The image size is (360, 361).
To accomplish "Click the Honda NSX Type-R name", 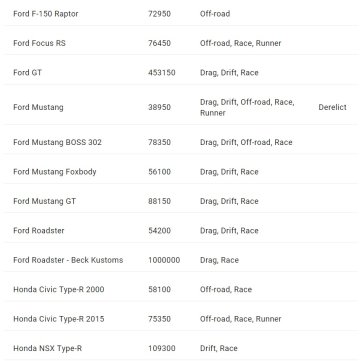I will coord(47,348).
